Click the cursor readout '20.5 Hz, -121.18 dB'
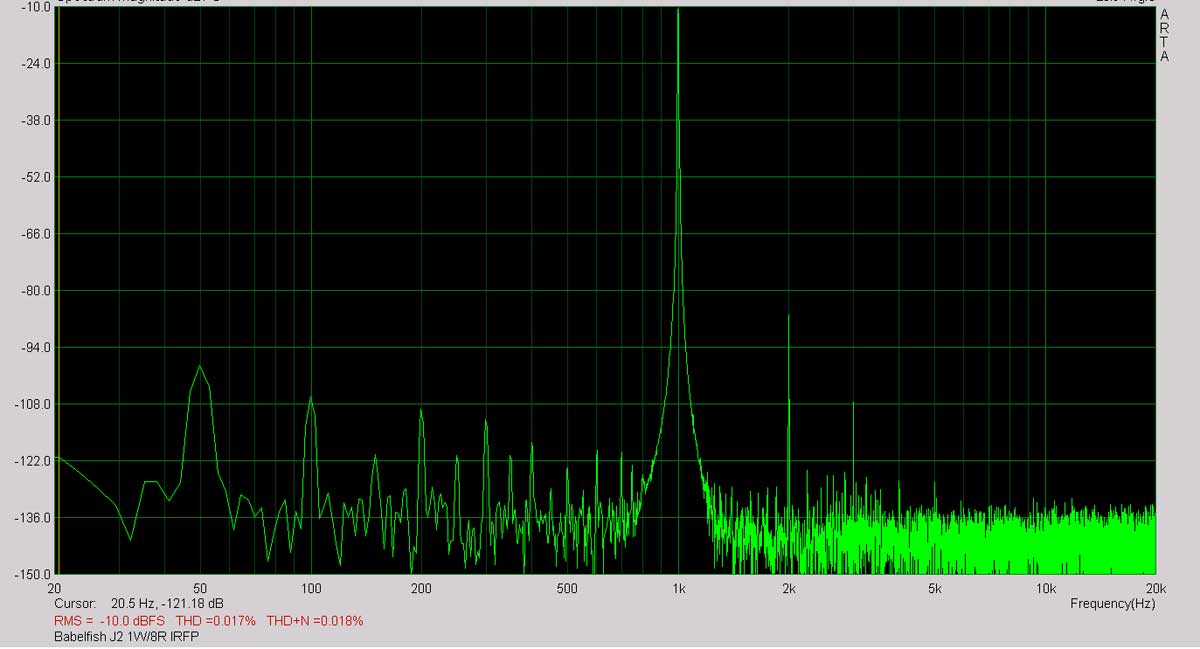Screen dimensions: 1200x649 (x=167, y=604)
